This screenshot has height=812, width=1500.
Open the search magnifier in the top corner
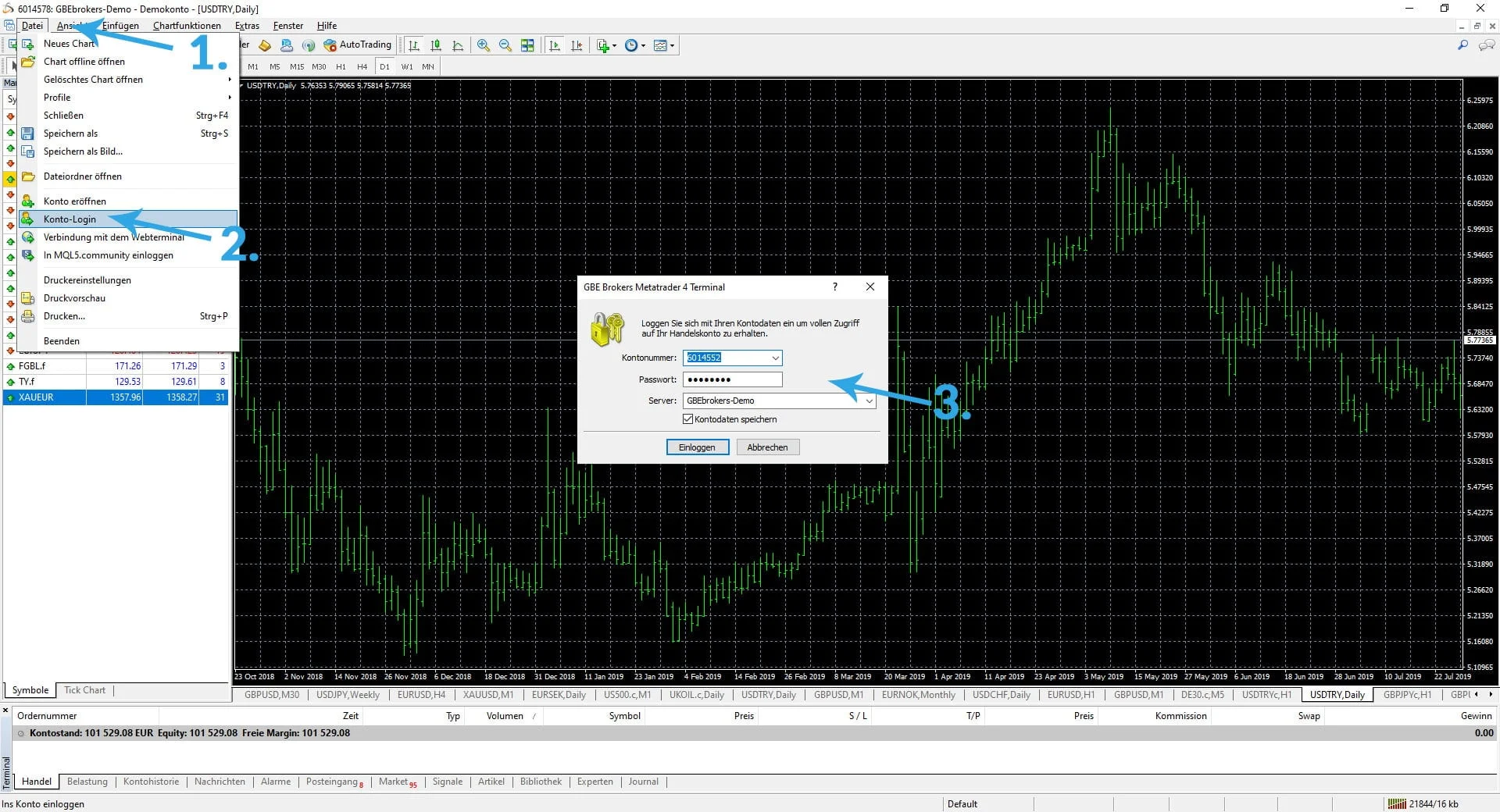[1462, 45]
